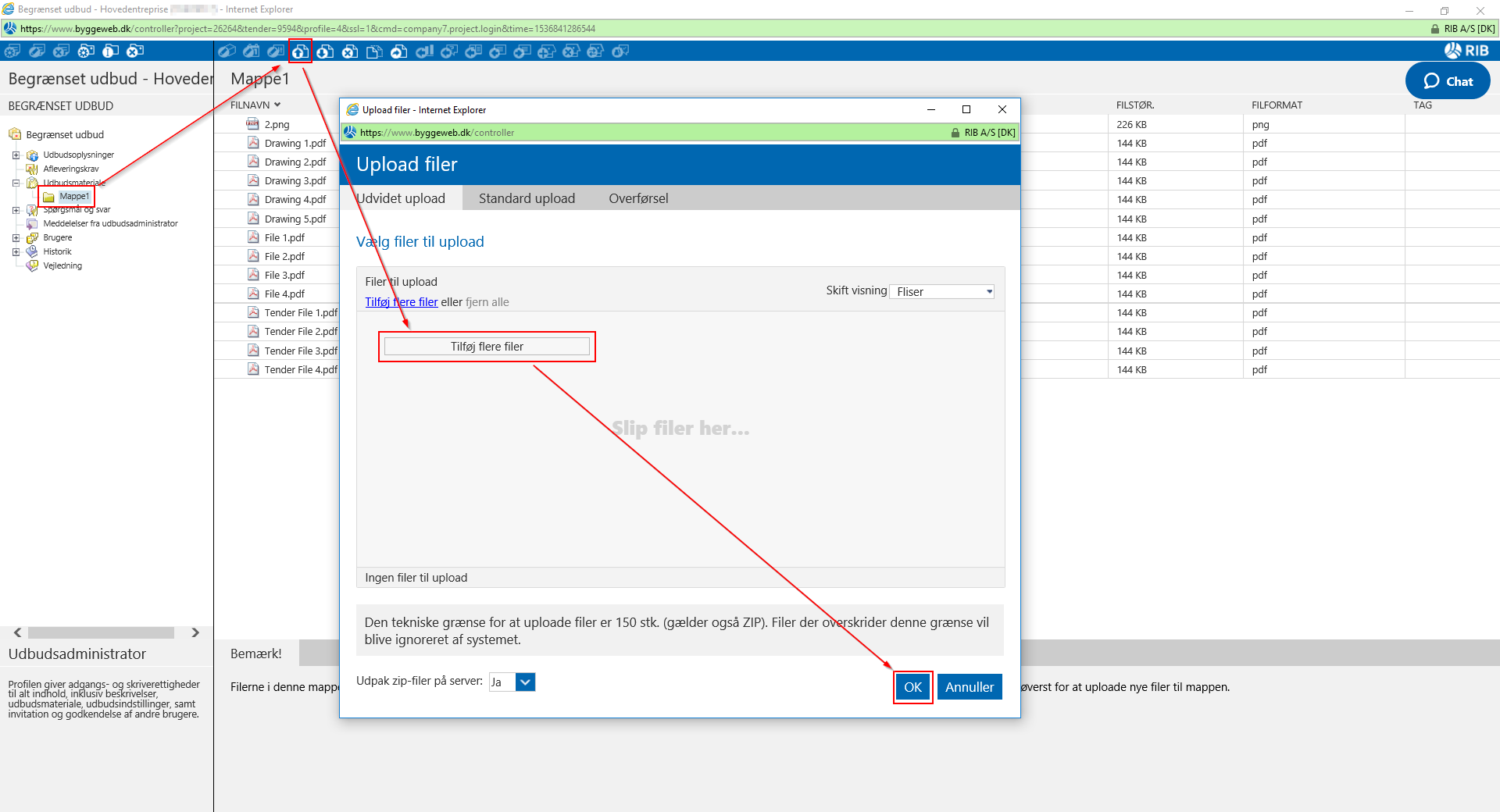Expand the Brugere tree node
Viewport: 1500px width, 812px height.
coord(16,238)
